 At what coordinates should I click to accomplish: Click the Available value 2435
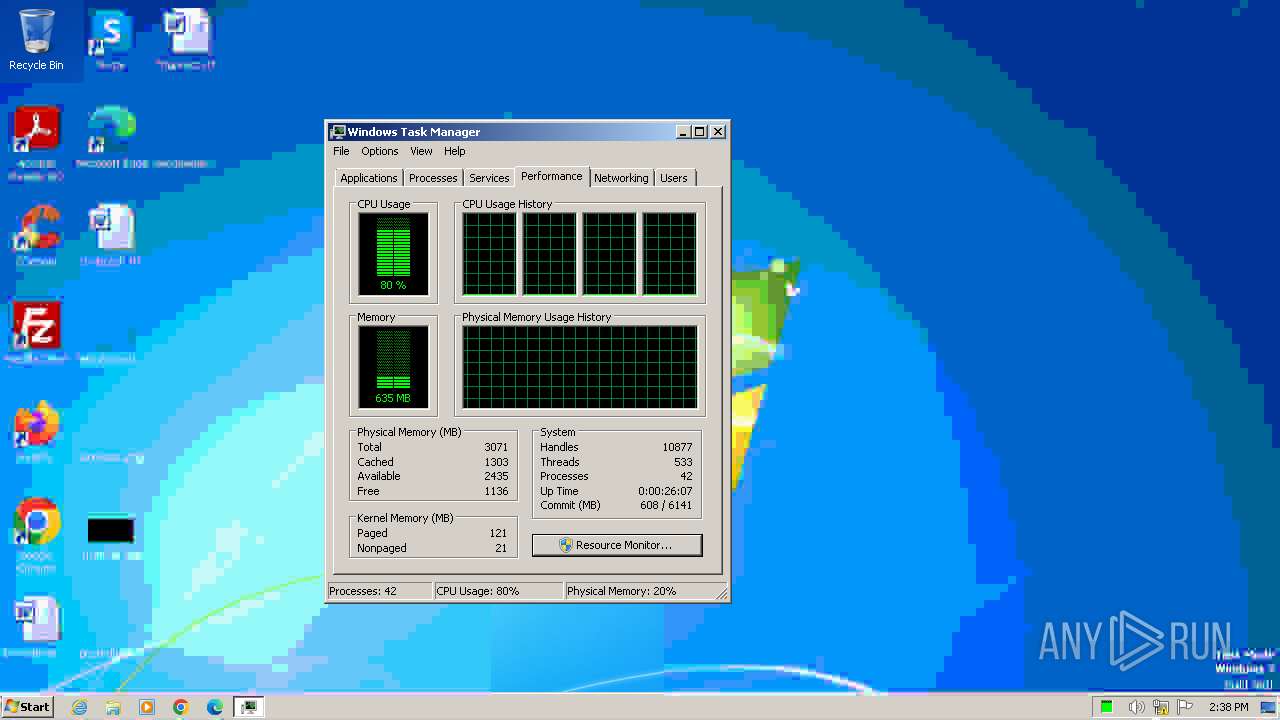pyautogui.click(x=496, y=476)
